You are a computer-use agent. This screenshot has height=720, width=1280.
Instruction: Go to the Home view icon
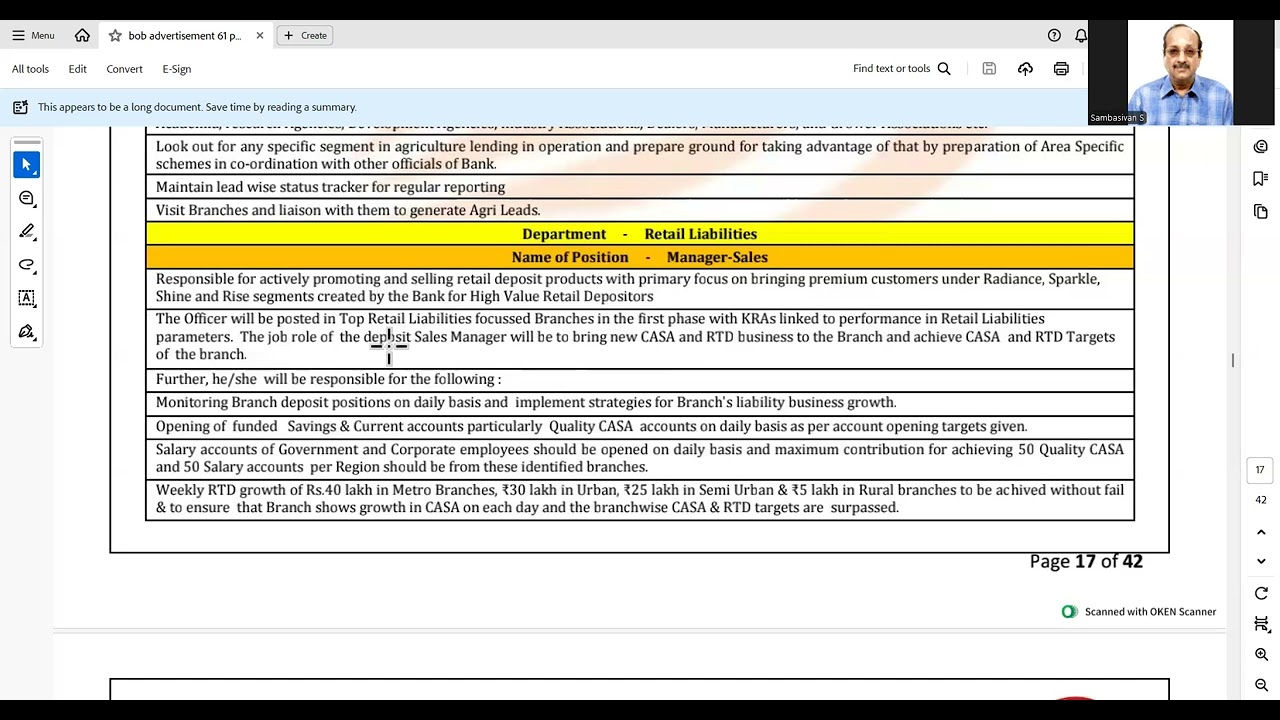point(82,35)
